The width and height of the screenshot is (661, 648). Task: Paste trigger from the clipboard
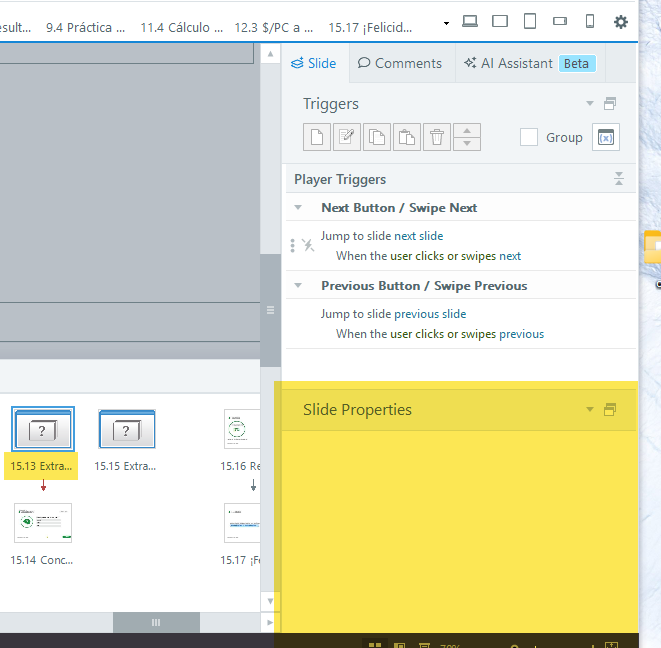407,137
